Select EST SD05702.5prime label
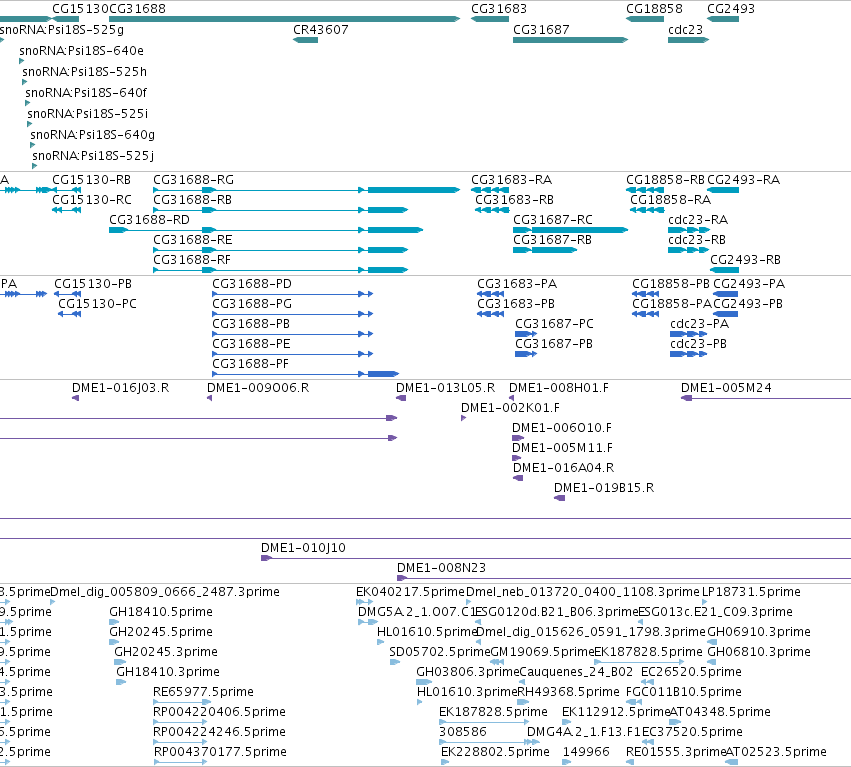851x767 pixels. click(440, 652)
